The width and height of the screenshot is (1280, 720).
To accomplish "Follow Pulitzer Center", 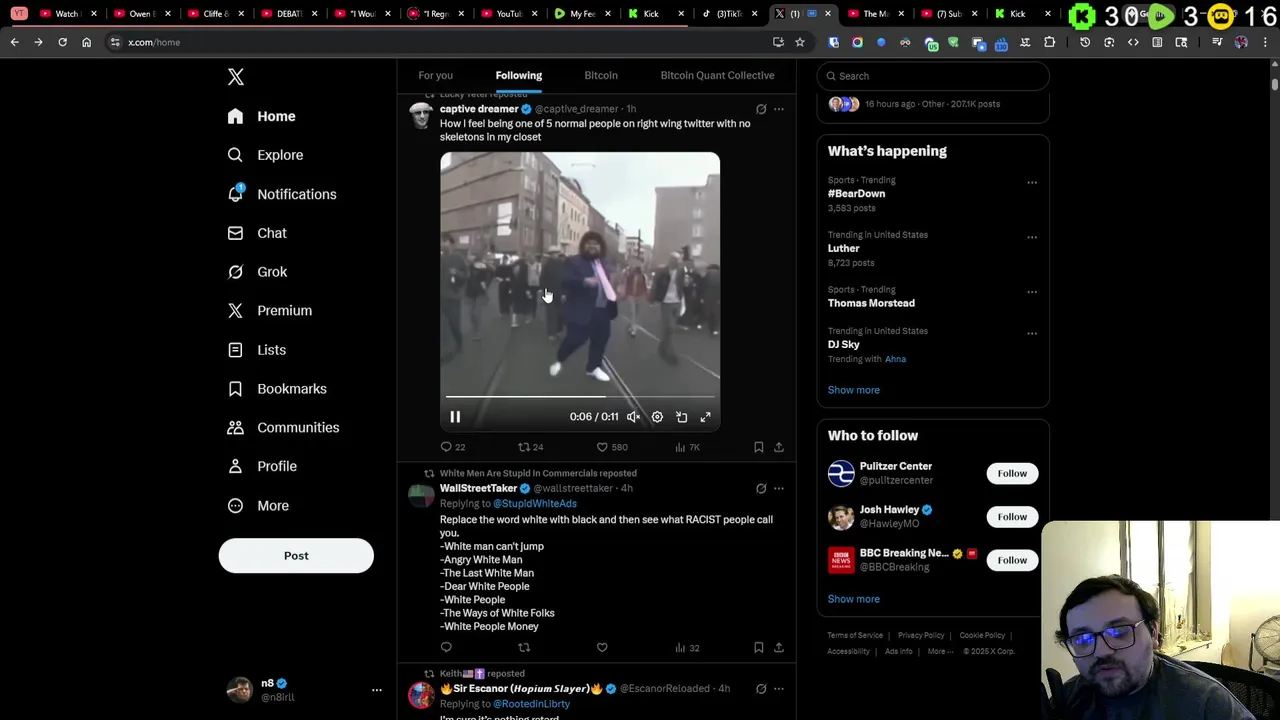I will click(1012, 474).
